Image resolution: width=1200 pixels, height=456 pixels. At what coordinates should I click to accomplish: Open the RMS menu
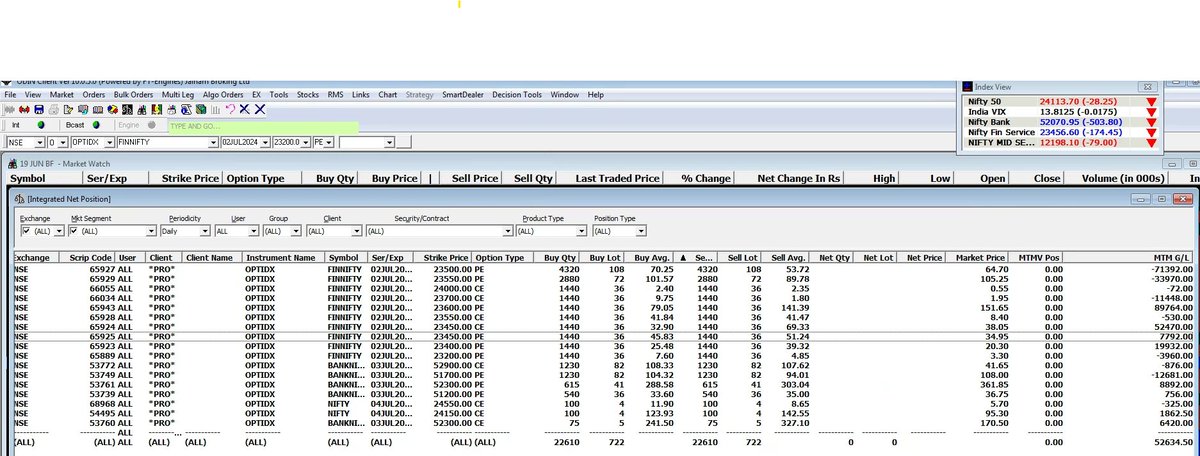click(335, 94)
